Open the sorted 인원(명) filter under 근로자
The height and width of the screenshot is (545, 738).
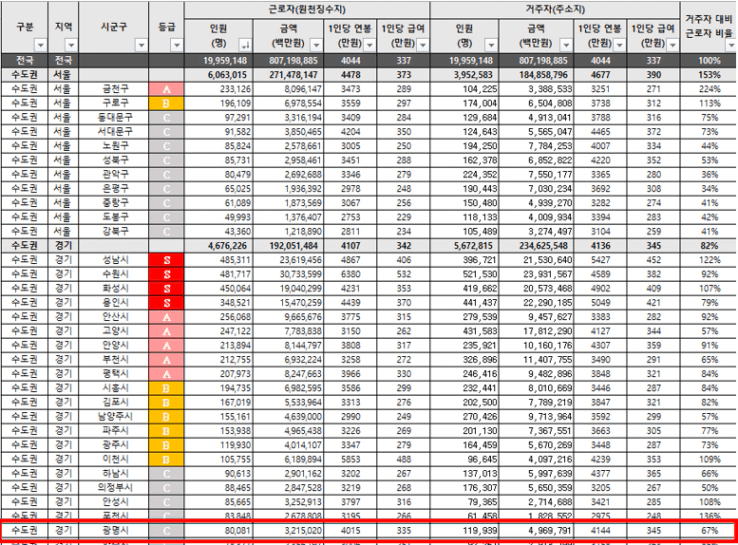pyautogui.click(x=245, y=45)
